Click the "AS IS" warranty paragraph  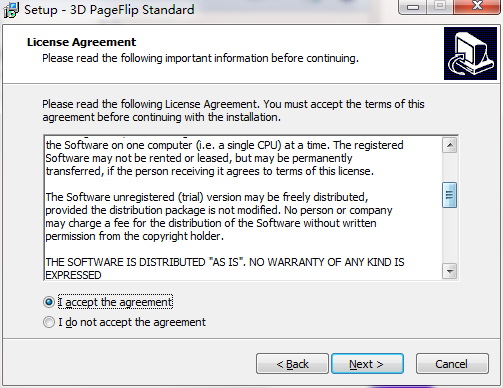pyautogui.click(x=225, y=268)
